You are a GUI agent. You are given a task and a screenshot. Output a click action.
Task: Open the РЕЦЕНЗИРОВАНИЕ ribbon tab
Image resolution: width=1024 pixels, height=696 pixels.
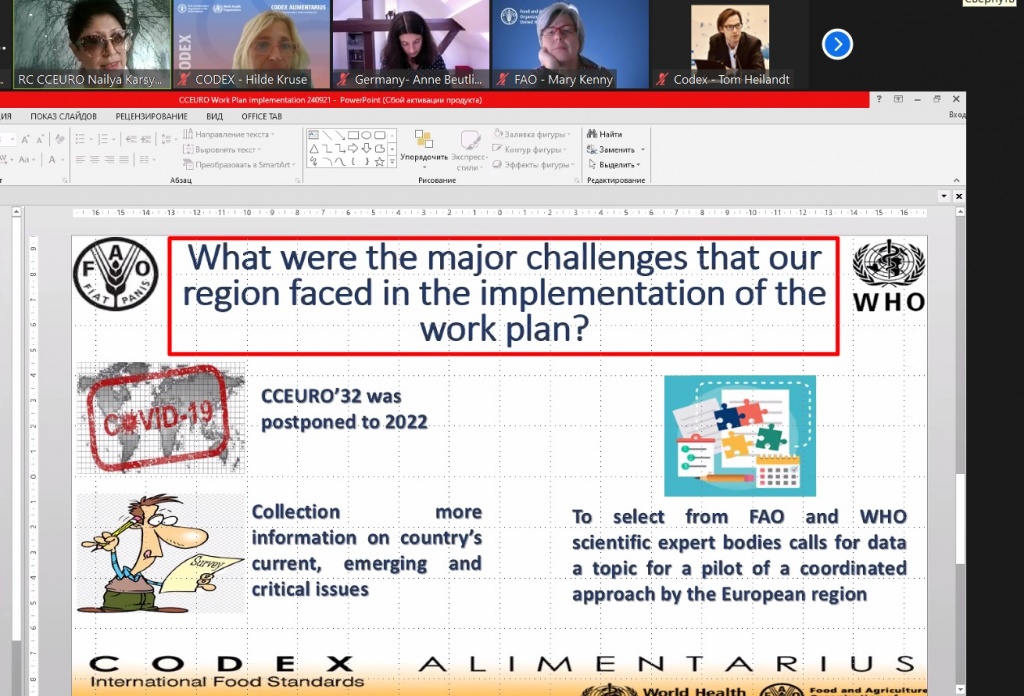[152, 116]
